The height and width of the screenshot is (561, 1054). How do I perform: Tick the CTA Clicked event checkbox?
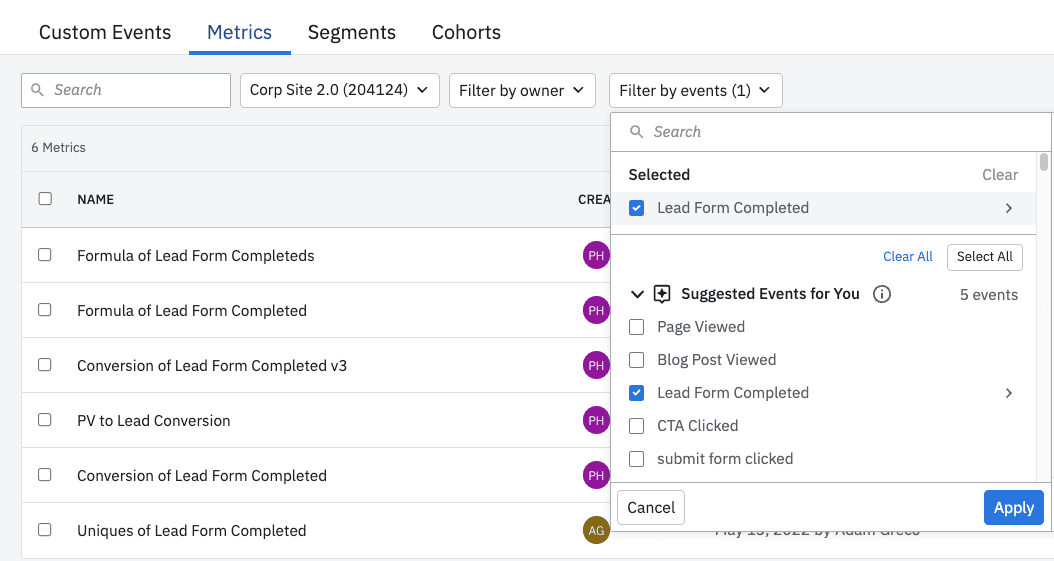636,426
